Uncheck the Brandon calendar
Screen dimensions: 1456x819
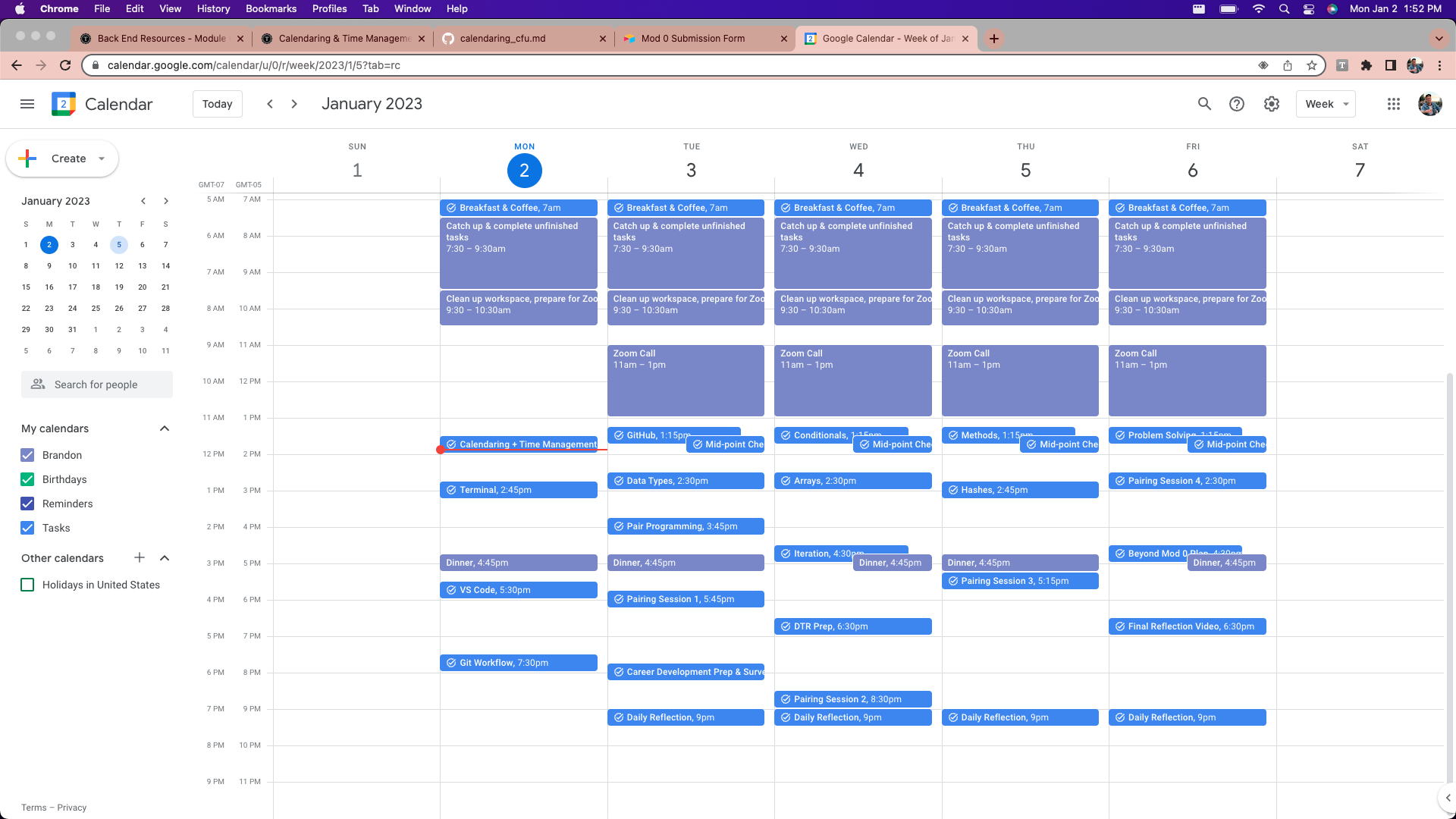27,455
